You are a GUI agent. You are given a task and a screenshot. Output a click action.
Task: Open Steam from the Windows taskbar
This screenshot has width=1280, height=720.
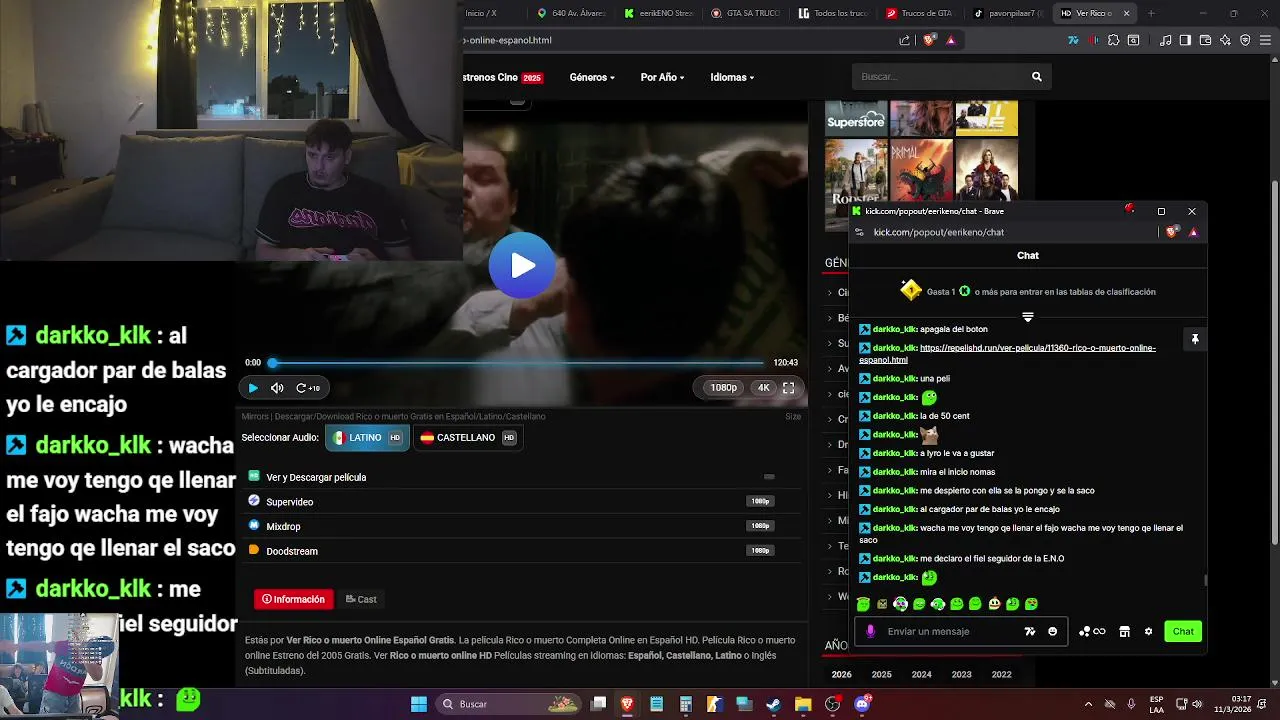tap(773, 704)
